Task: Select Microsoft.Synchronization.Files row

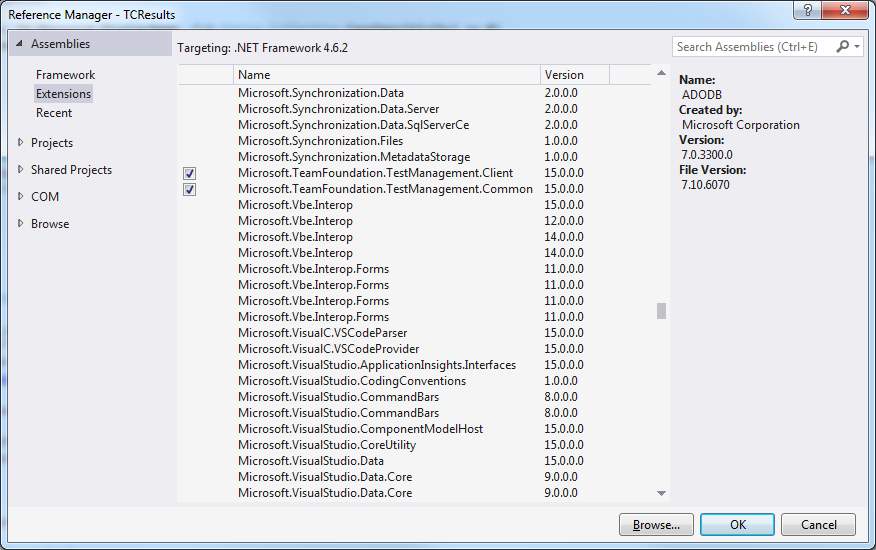Action: tap(415, 141)
